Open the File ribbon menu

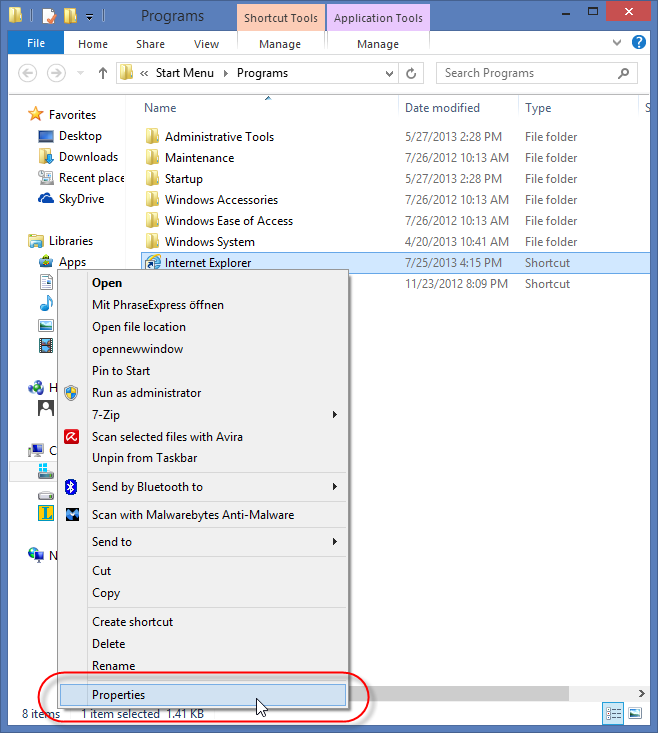pyautogui.click(x=35, y=44)
